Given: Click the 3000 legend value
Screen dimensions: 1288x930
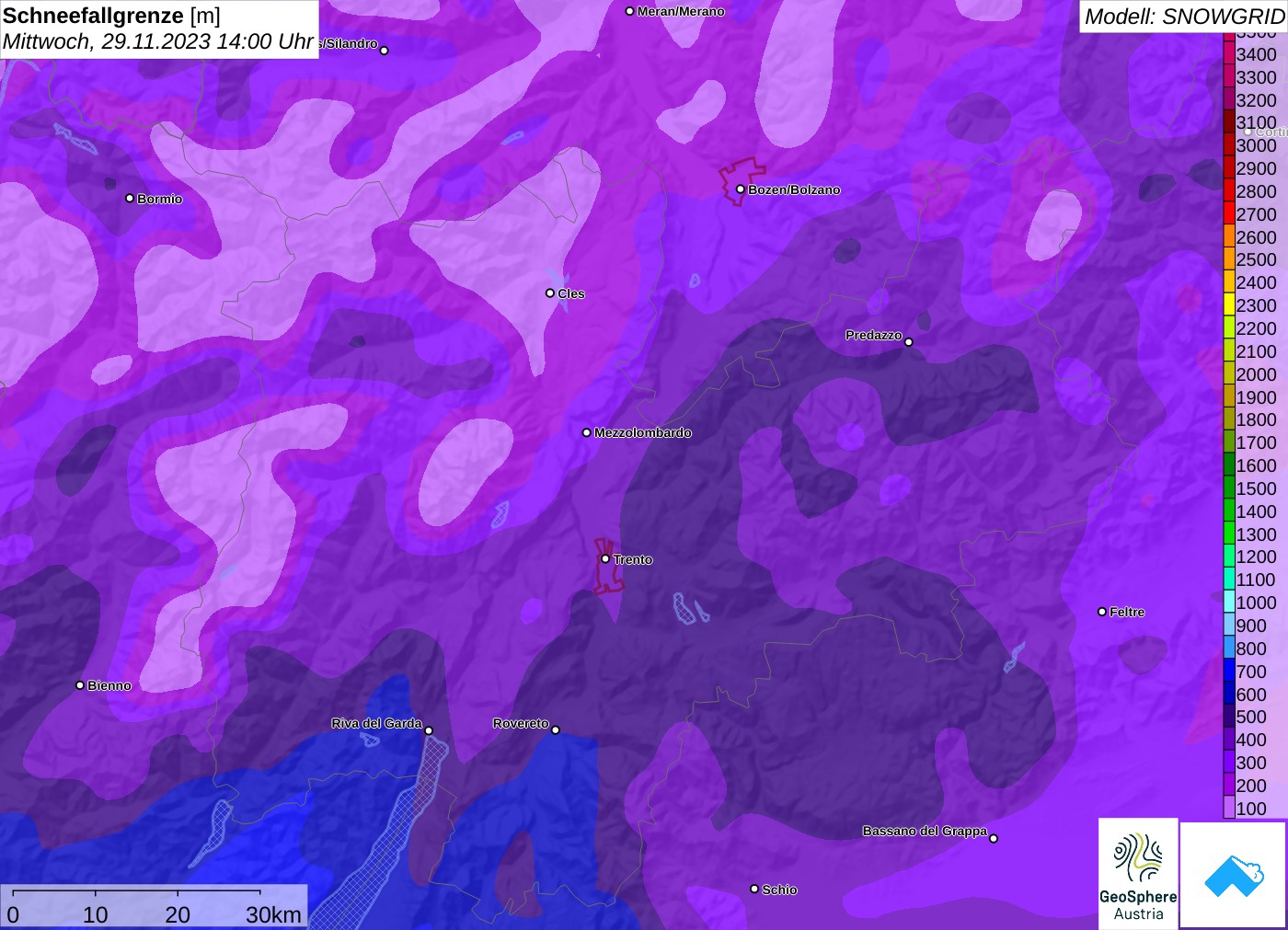Looking at the screenshot, I should [1256, 145].
